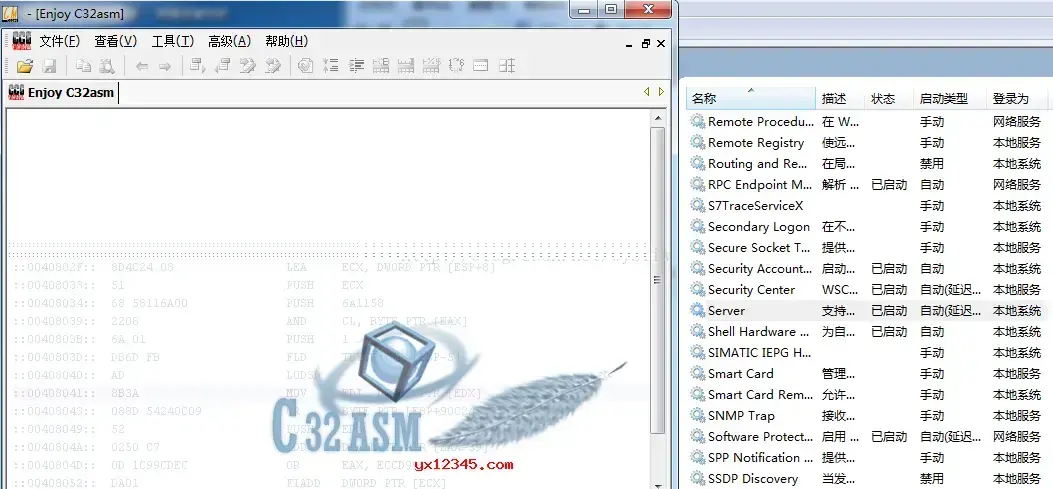Click the tab strip scroll-right arrow
Image resolution: width=1053 pixels, height=489 pixels.
661,92
